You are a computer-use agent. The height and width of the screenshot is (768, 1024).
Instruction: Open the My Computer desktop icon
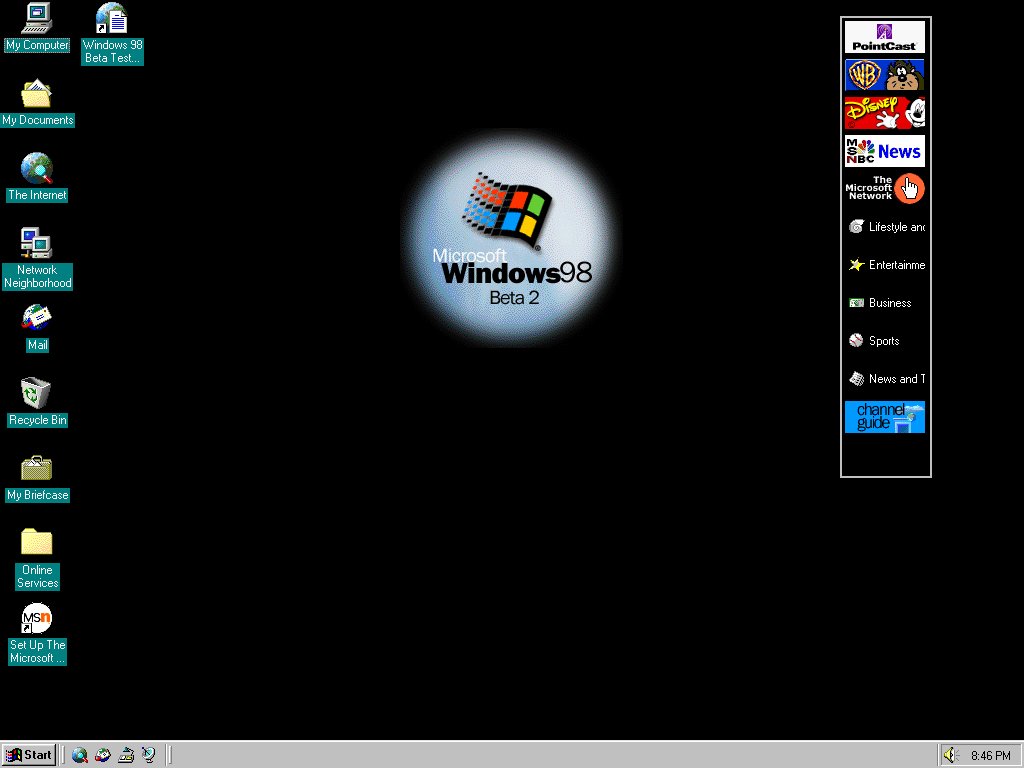[37, 18]
